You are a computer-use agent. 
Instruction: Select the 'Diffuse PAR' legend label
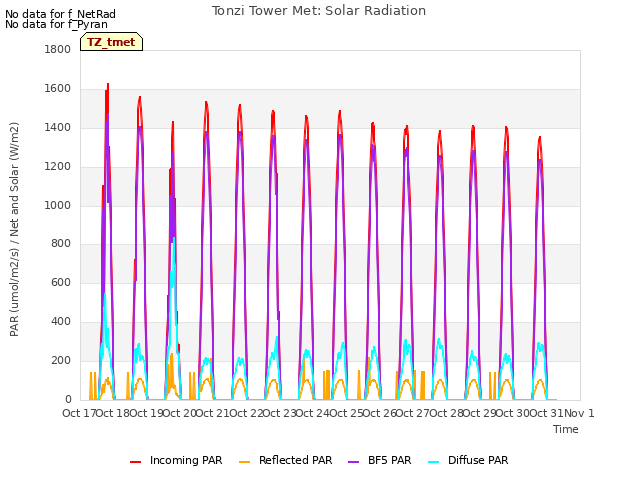478,460
